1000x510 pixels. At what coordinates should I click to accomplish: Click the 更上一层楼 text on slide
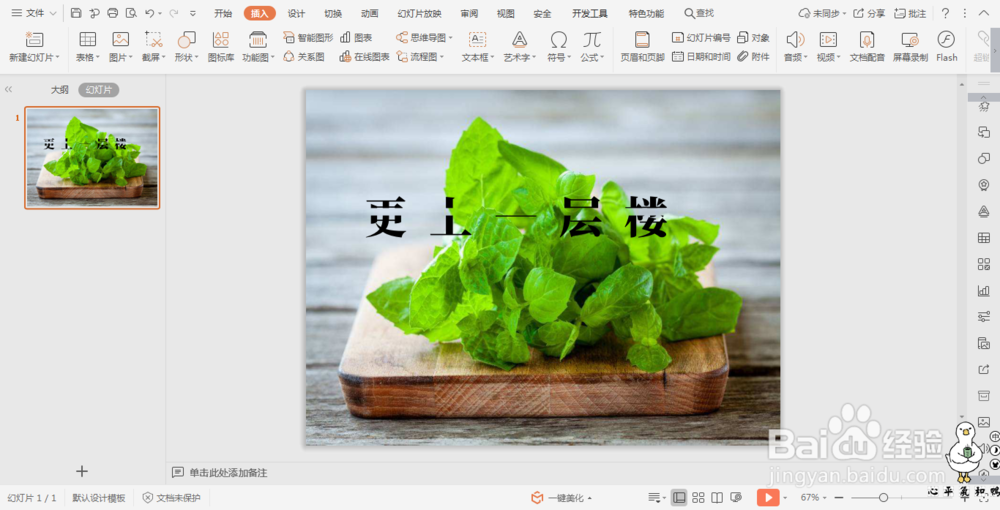click(517, 217)
